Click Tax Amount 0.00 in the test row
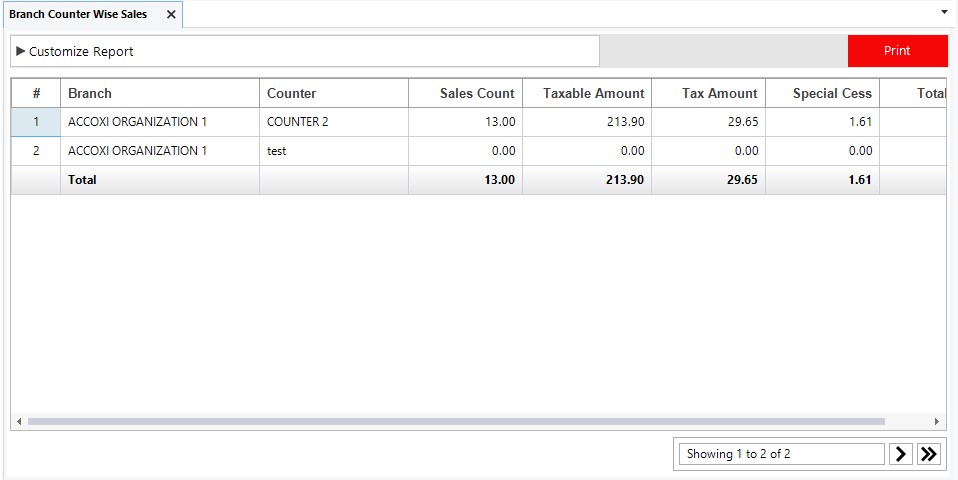Screen dimensions: 958x480 pos(709,151)
